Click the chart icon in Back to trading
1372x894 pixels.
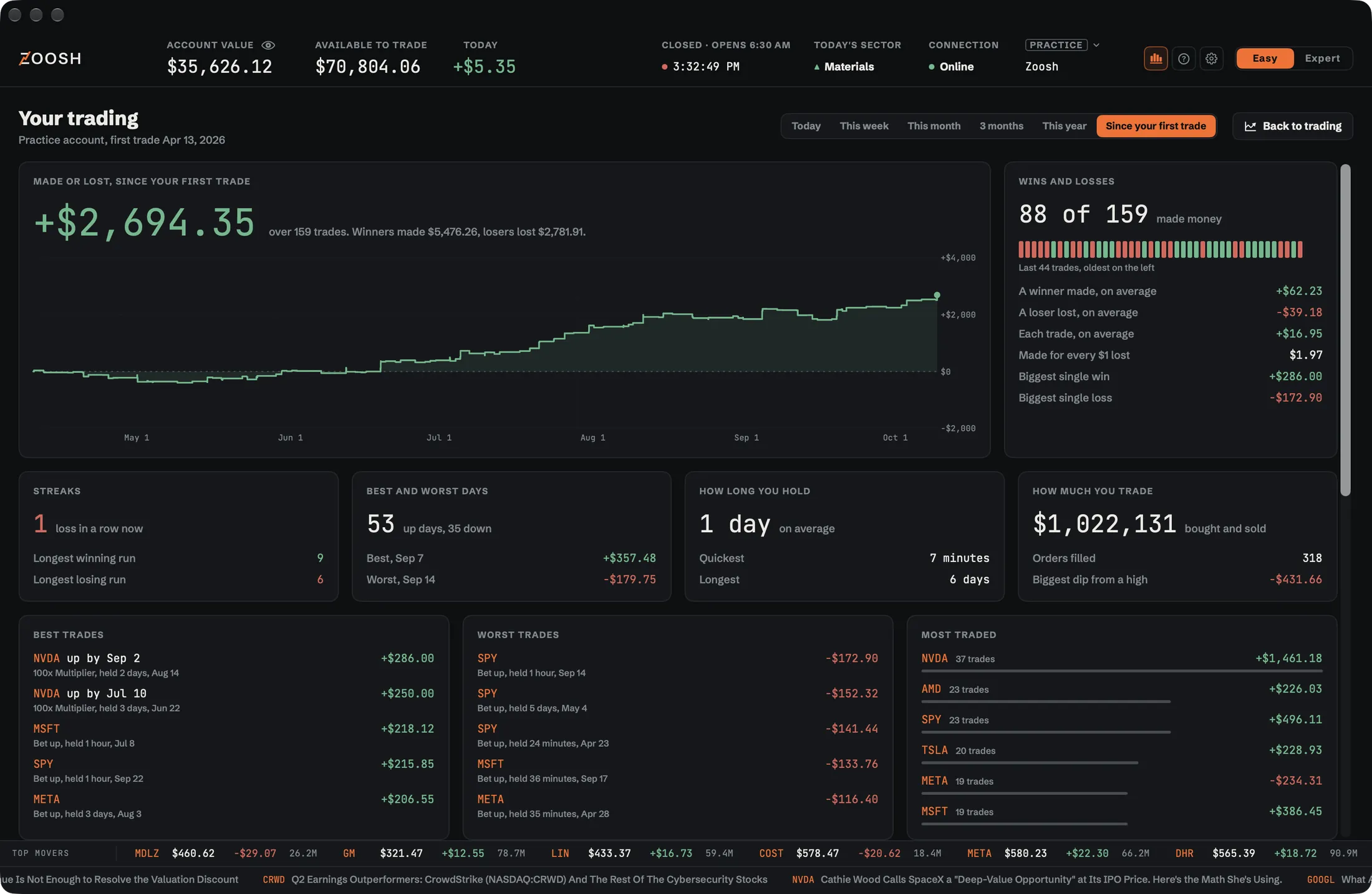(x=1250, y=126)
